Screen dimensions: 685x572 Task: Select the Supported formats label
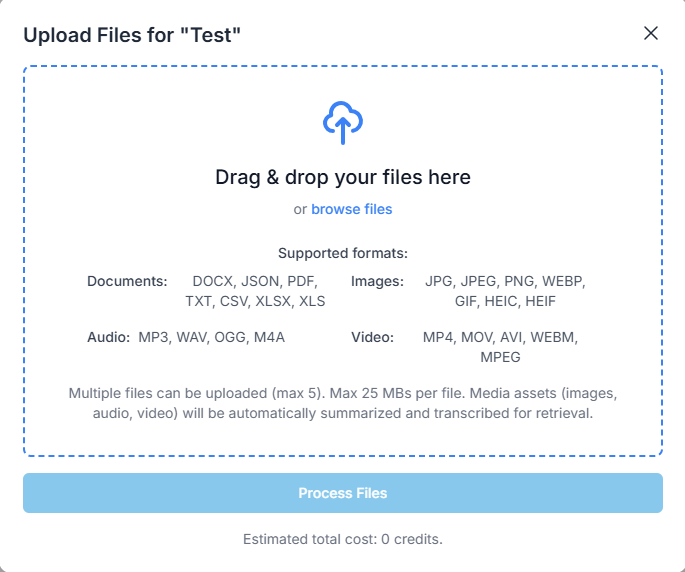click(x=343, y=253)
